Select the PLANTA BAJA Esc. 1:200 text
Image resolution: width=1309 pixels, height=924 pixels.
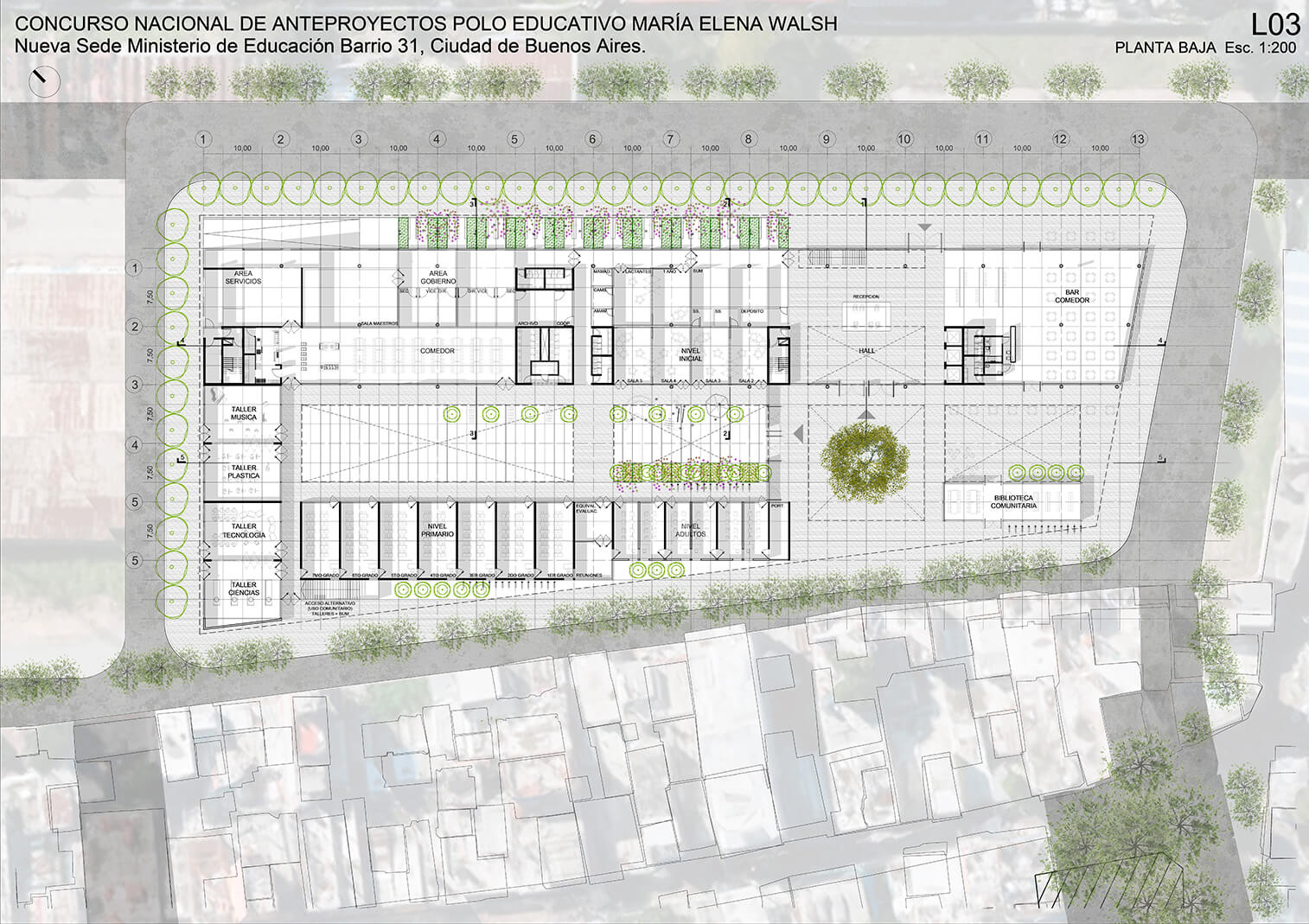pyautogui.click(x=1204, y=48)
